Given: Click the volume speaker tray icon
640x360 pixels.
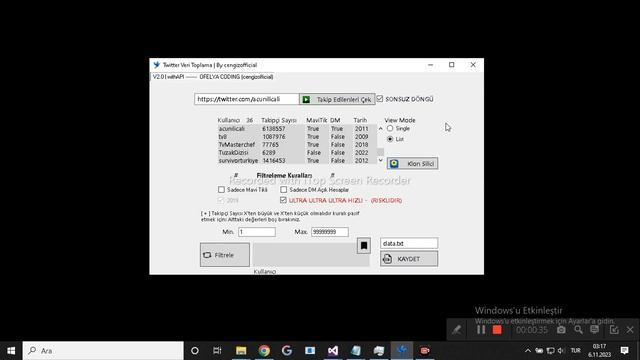Looking at the screenshot, I should 561,351.
